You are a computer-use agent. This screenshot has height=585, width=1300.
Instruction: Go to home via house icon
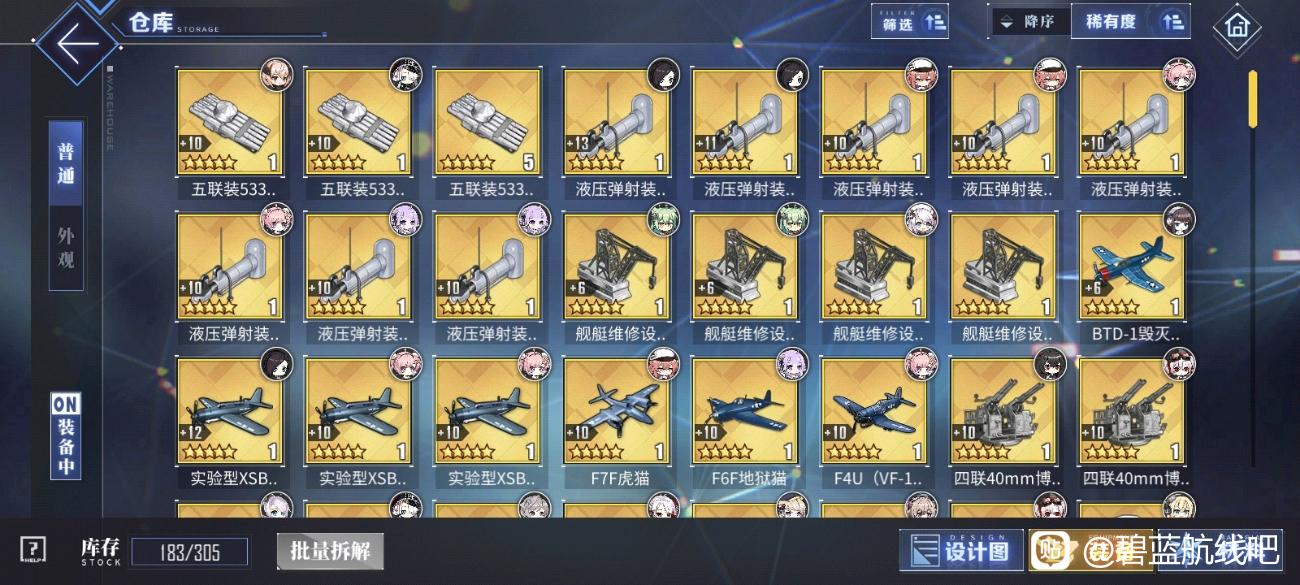tap(1236, 27)
